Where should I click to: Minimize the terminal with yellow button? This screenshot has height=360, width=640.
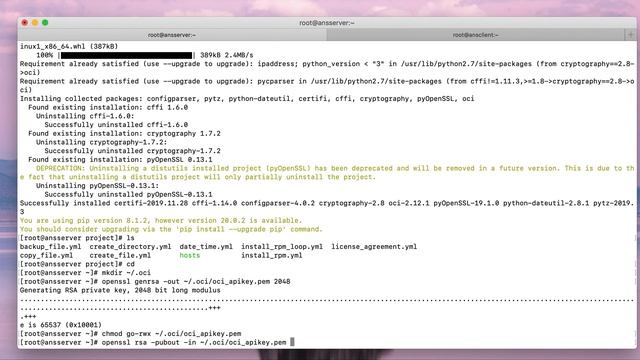pyautogui.click(x=35, y=22)
